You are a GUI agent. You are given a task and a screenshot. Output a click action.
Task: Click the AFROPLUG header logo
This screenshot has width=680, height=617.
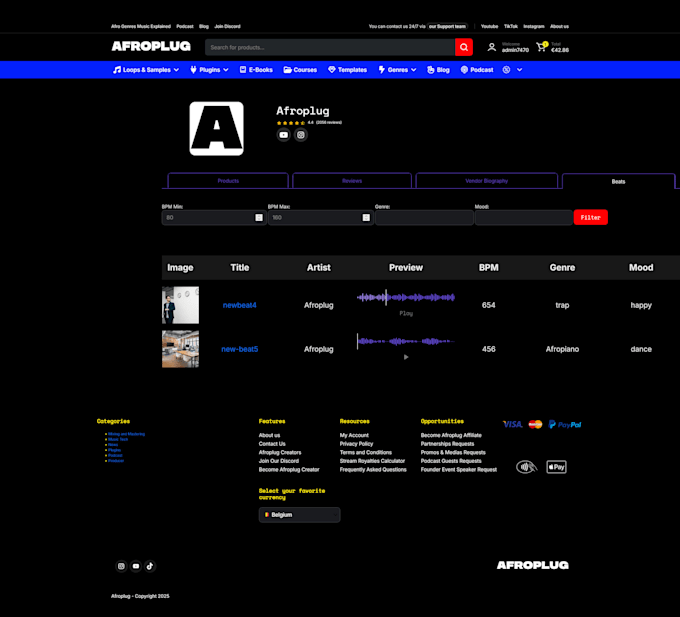[151, 46]
